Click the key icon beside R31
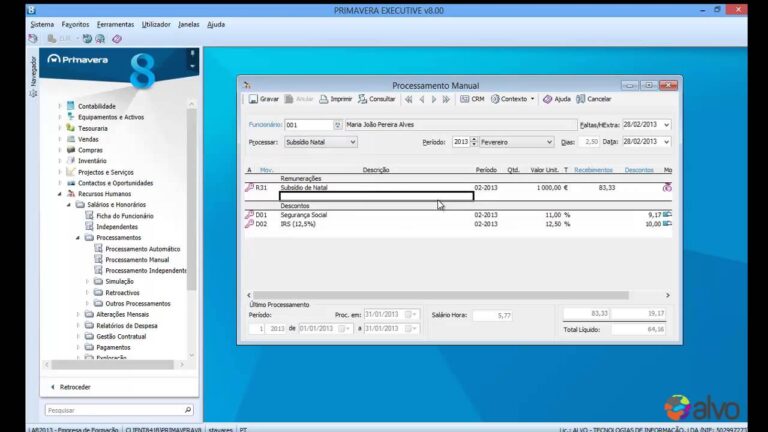The image size is (768, 432). click(x=249, y=187)
